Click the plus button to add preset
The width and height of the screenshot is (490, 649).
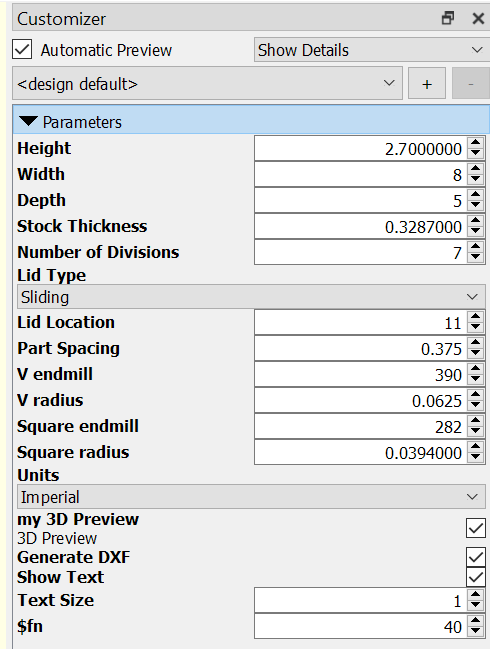427,84
